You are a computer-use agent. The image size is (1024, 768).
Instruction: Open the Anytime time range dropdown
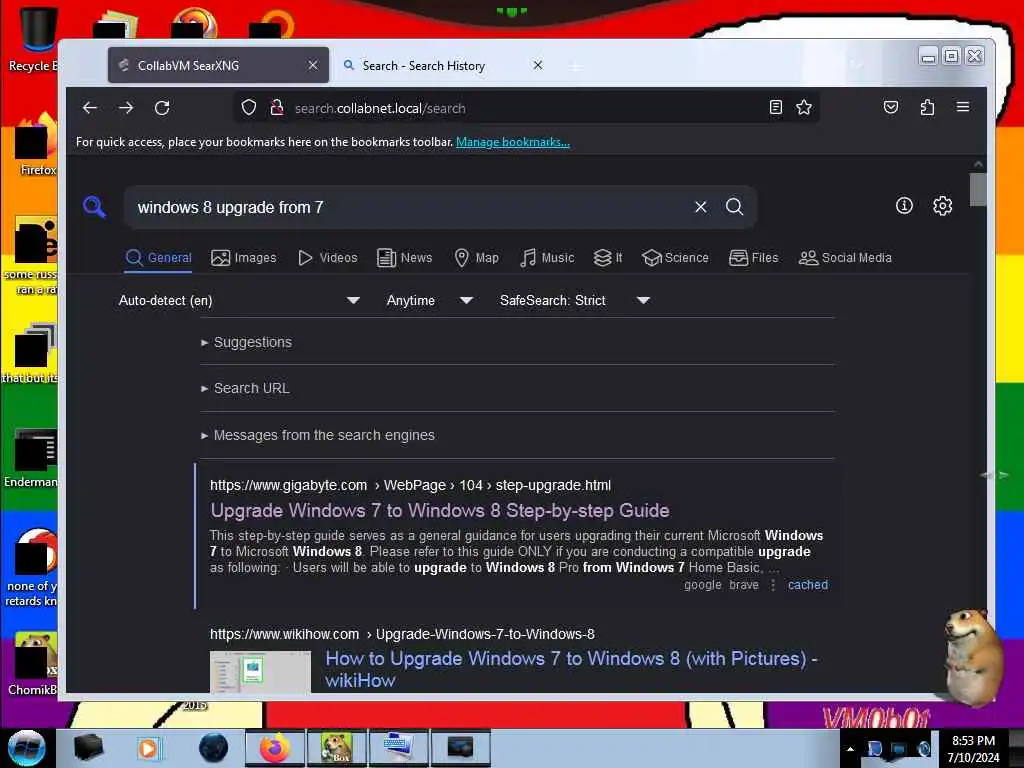click(x=429, y=300)
